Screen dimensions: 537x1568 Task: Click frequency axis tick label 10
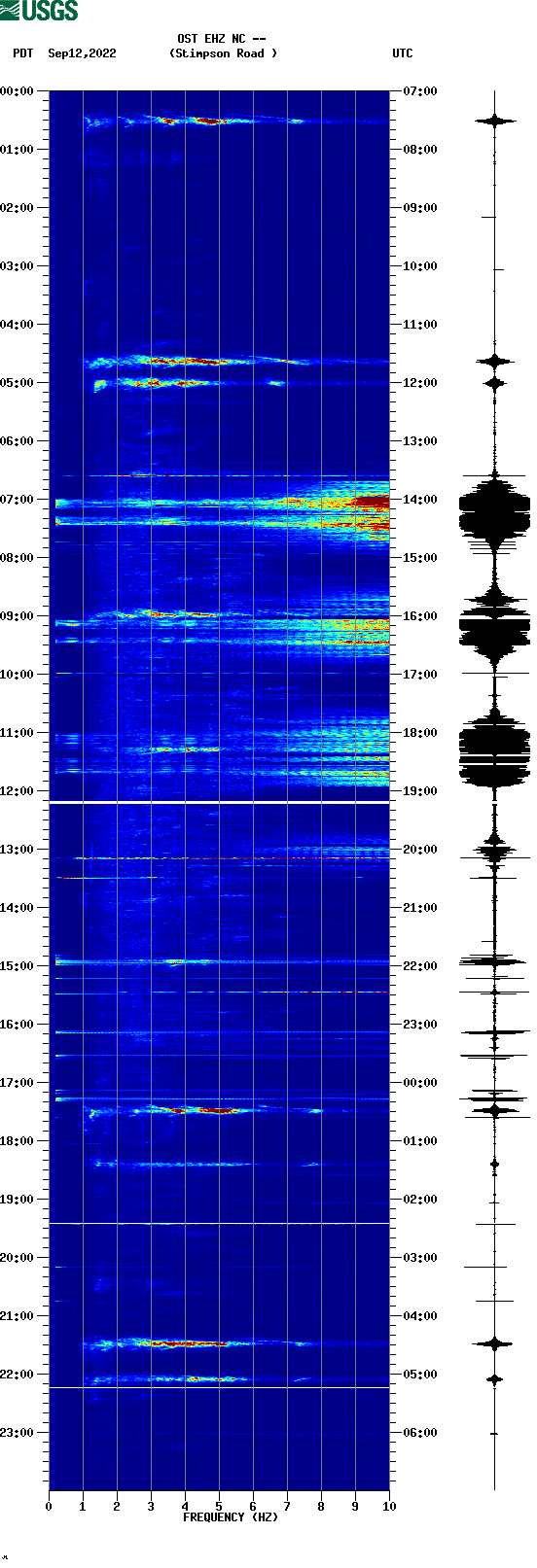point(389,1507)
